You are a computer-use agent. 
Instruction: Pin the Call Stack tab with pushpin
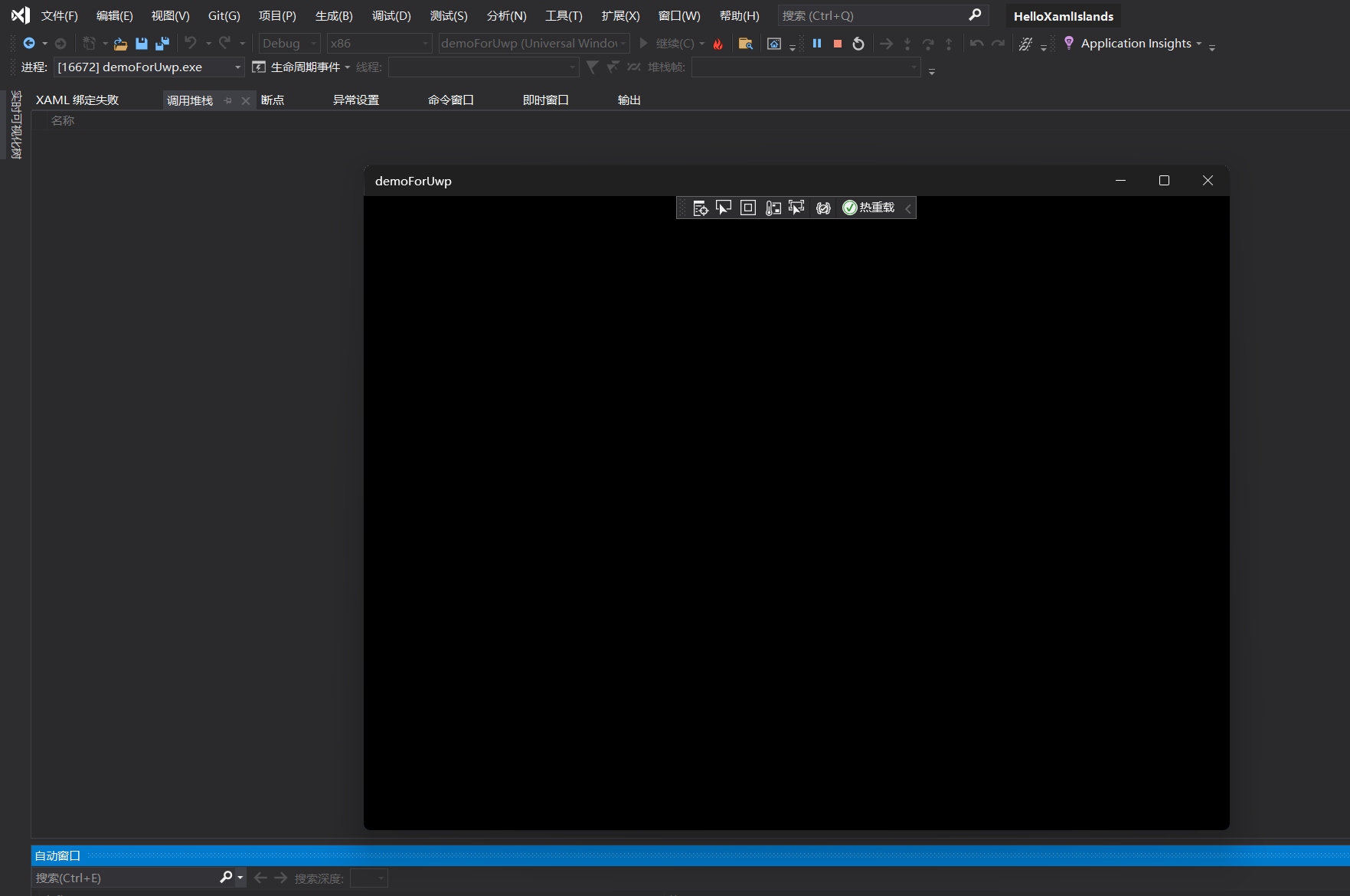(x=228, y=100)
